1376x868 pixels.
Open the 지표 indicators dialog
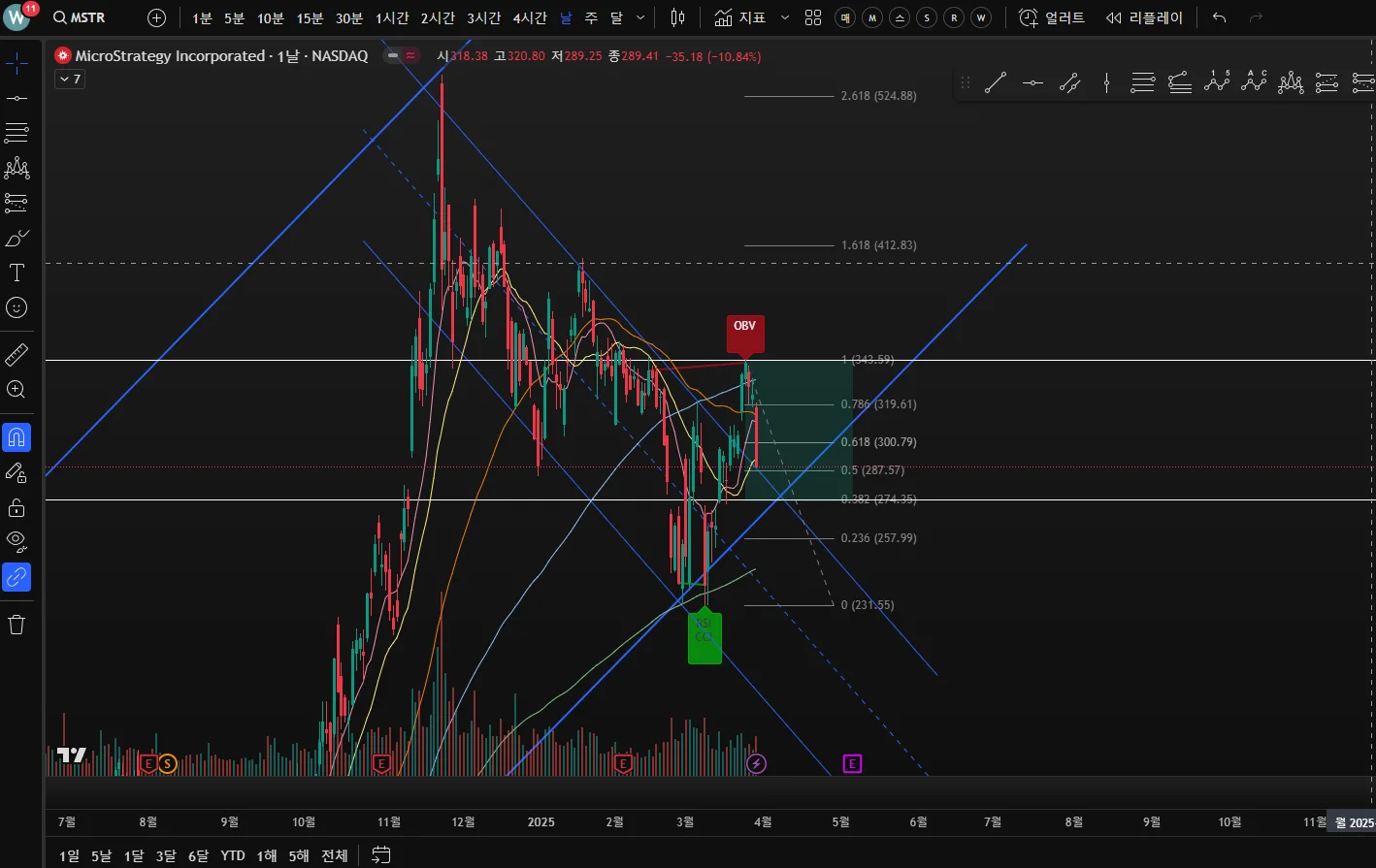point(739,17)
